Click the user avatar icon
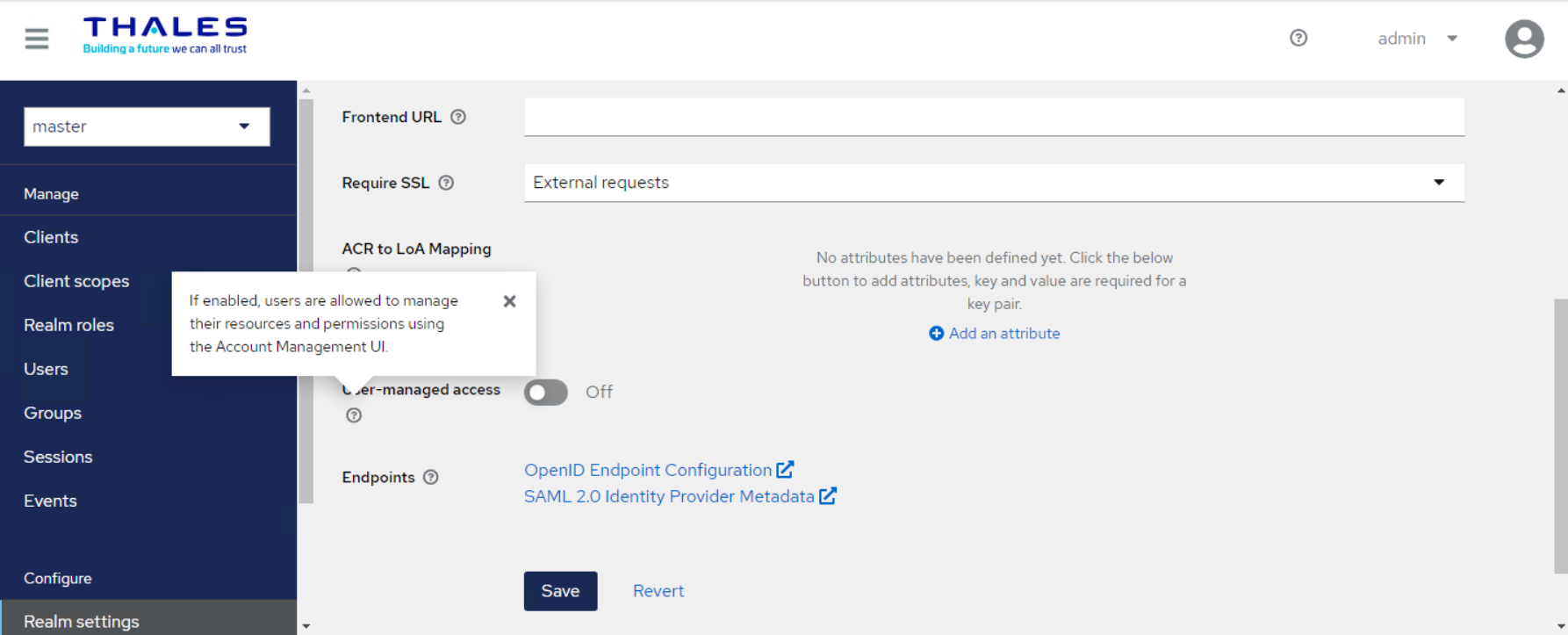 (x=1524, y=39)
